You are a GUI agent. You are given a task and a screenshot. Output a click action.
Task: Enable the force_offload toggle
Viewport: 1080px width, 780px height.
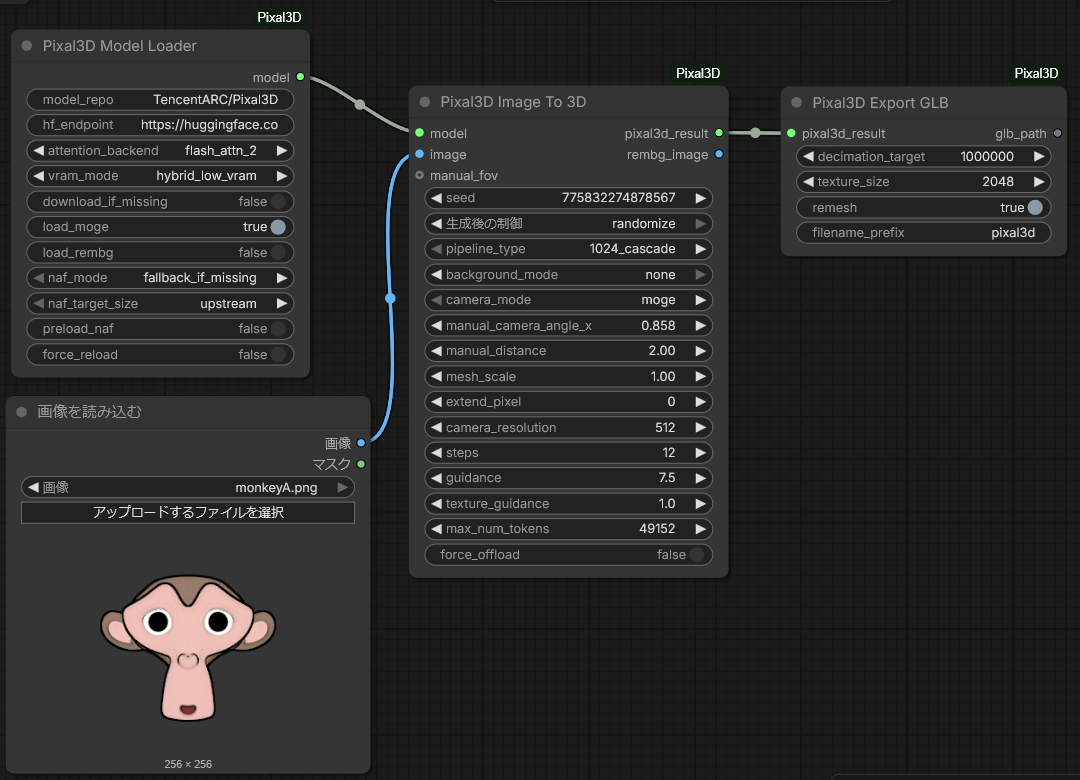(697, 555)
